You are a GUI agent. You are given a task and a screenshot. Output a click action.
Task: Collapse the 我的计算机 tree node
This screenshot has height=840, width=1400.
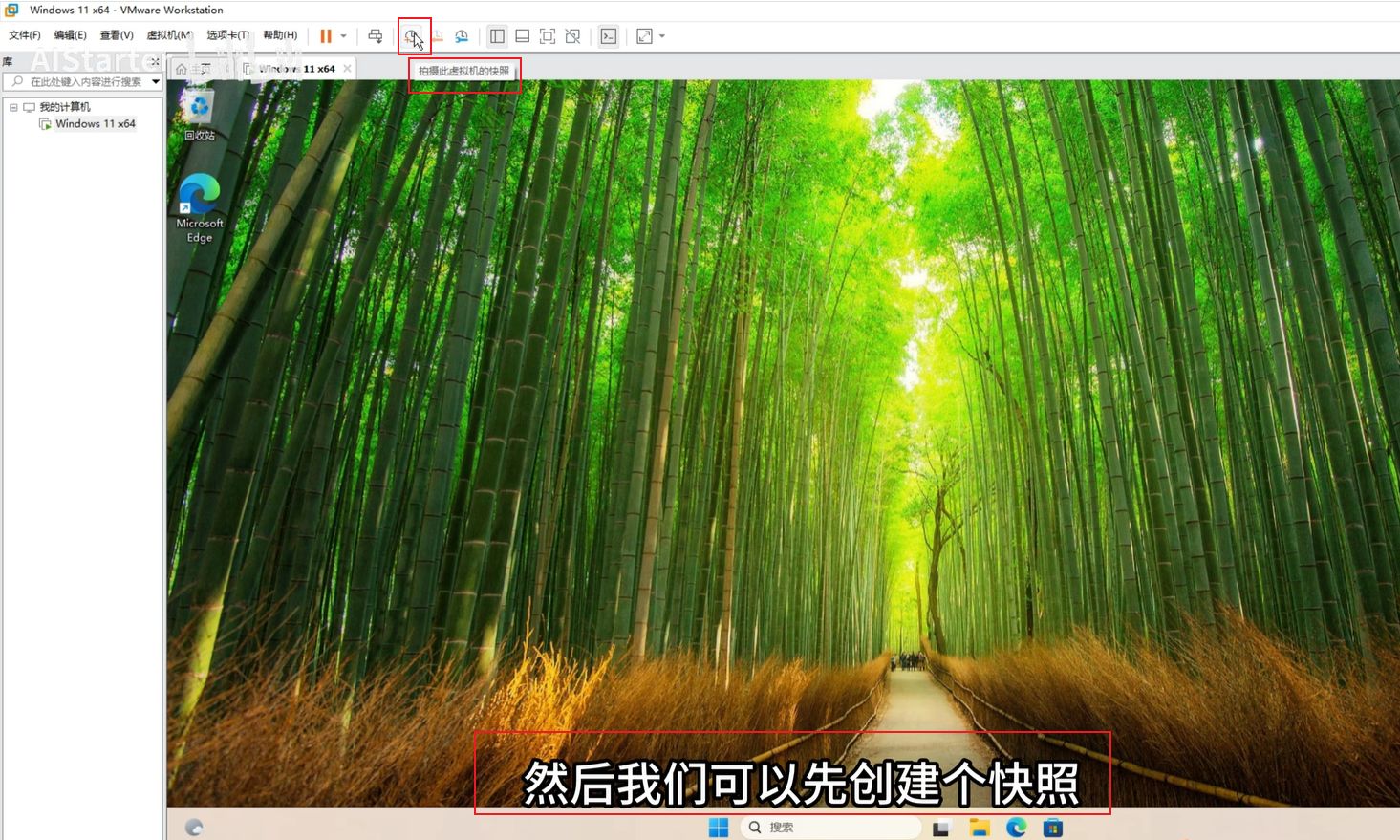coord(13,107)
